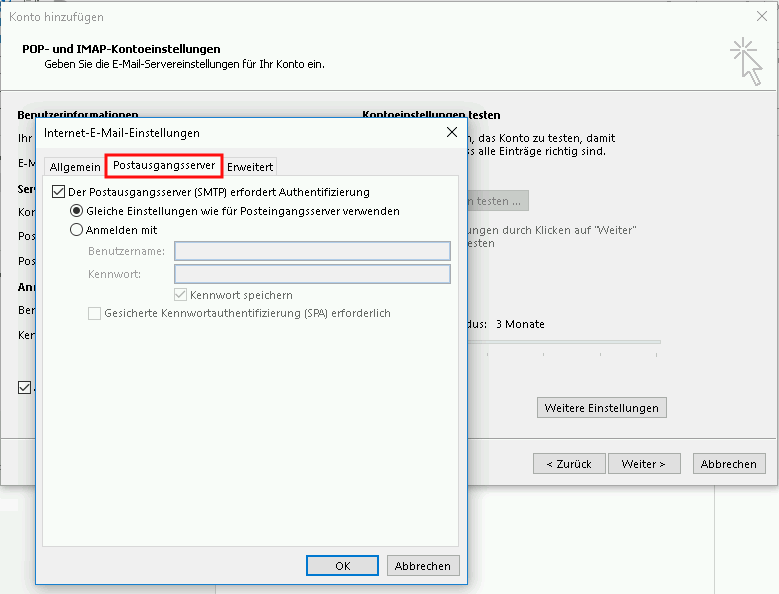The width and height of the screenshot is (779, 594).
Task: Select the Anmelden mit radio button
Action: coord(76,230)
